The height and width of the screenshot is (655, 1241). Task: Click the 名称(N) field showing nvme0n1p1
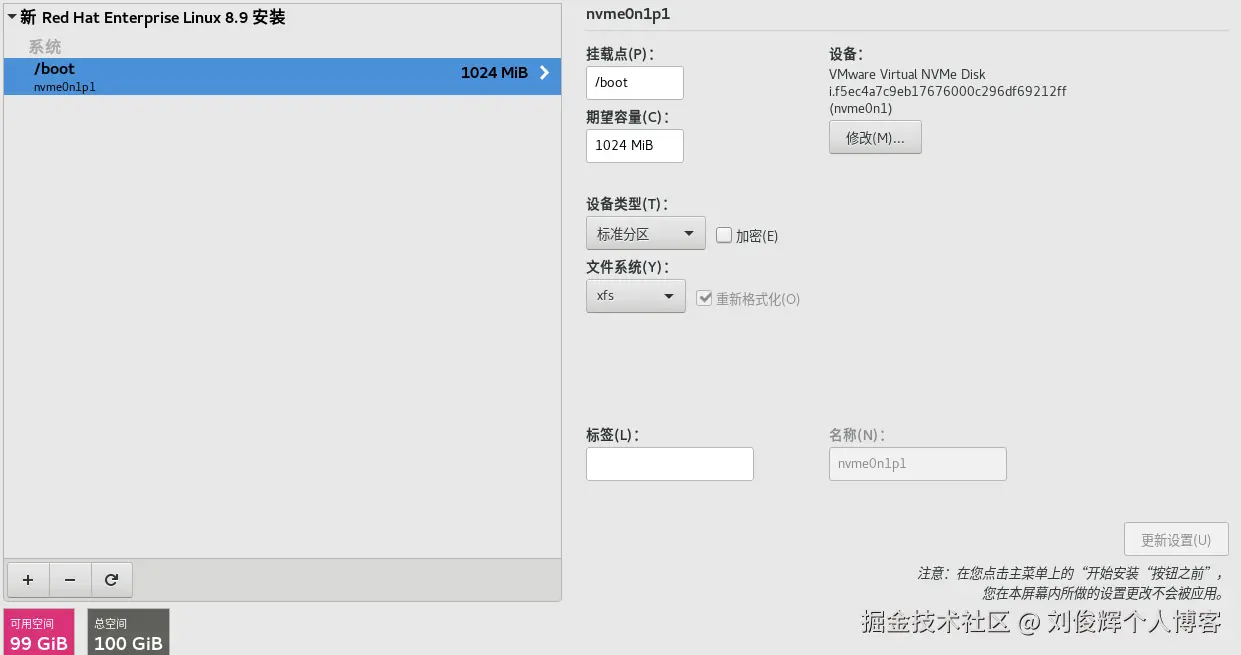pyautogui.click(x=918, y=464)
